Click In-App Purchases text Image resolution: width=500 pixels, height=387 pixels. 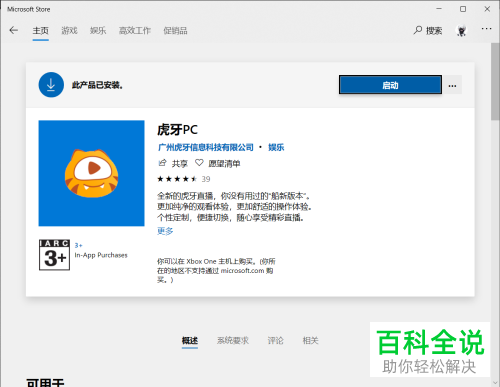tap(101, 255)
